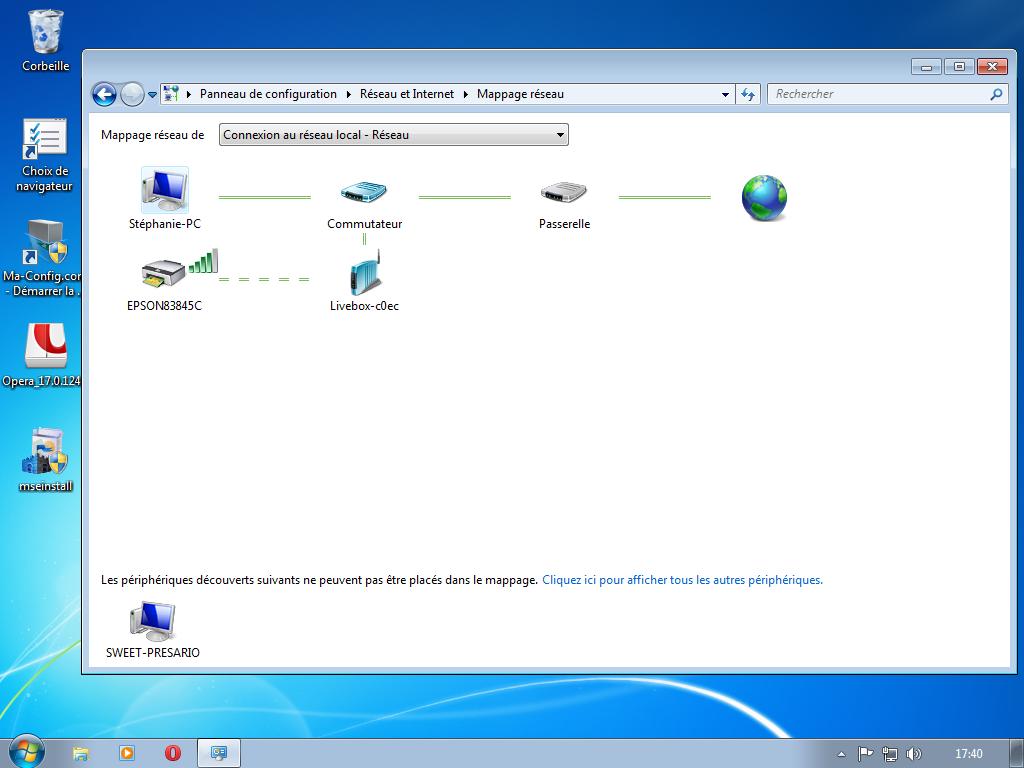
Task: Click the Commutateur switch icon
Action: coord(364,192)
